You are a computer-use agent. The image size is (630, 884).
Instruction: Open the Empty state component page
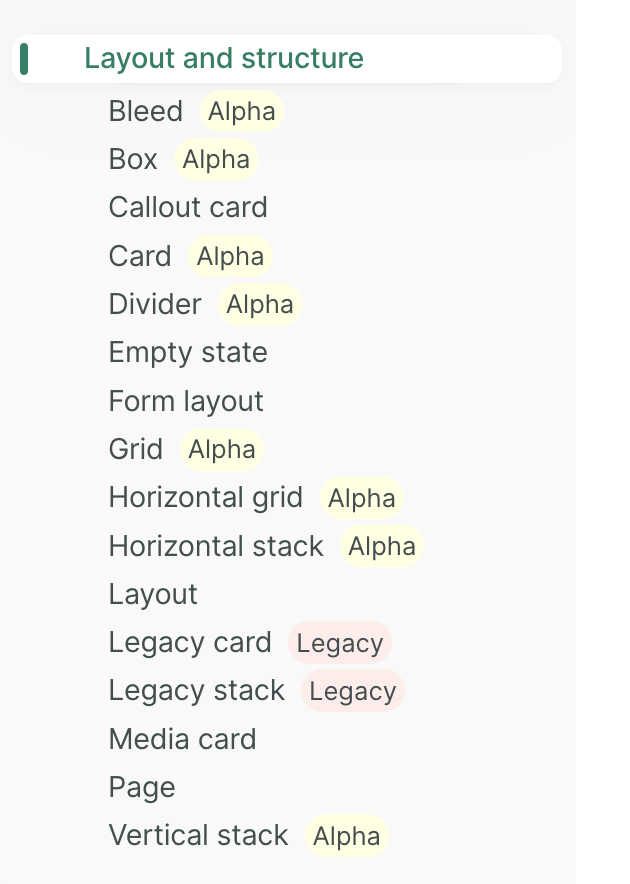click(x=188, y=352)
